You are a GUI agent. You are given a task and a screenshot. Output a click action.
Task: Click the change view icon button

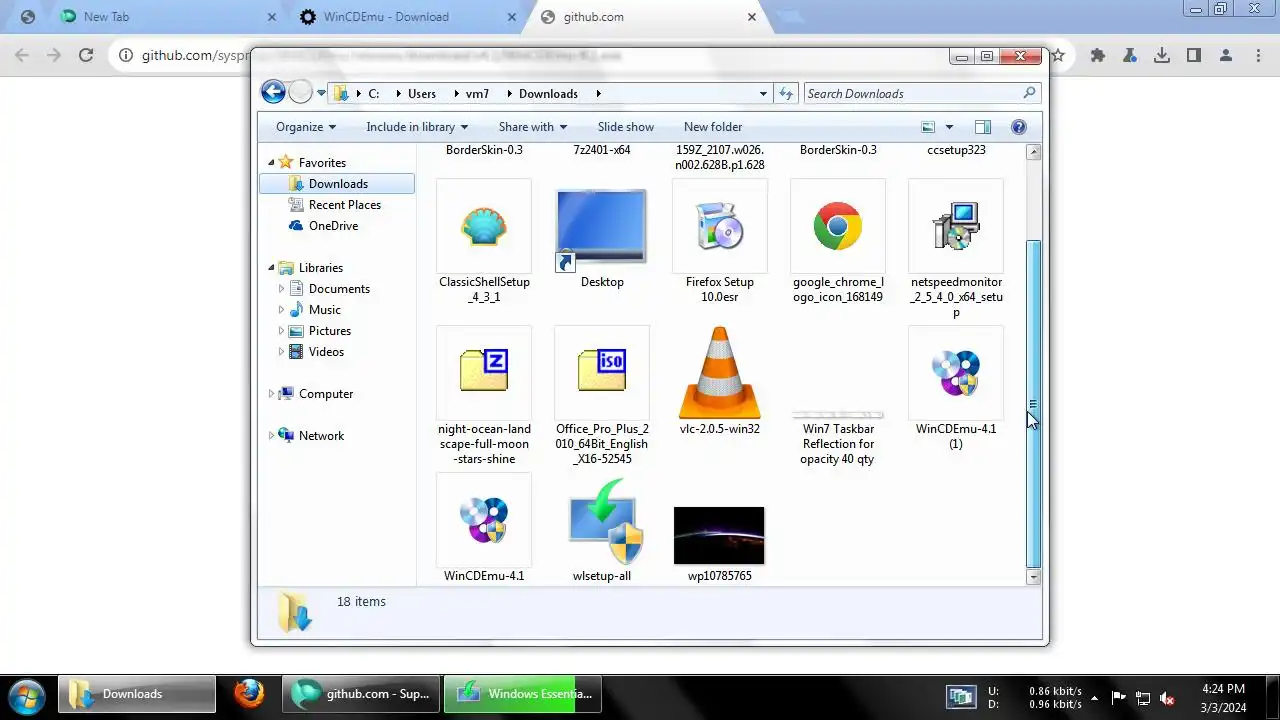click(x=928, y=127)
